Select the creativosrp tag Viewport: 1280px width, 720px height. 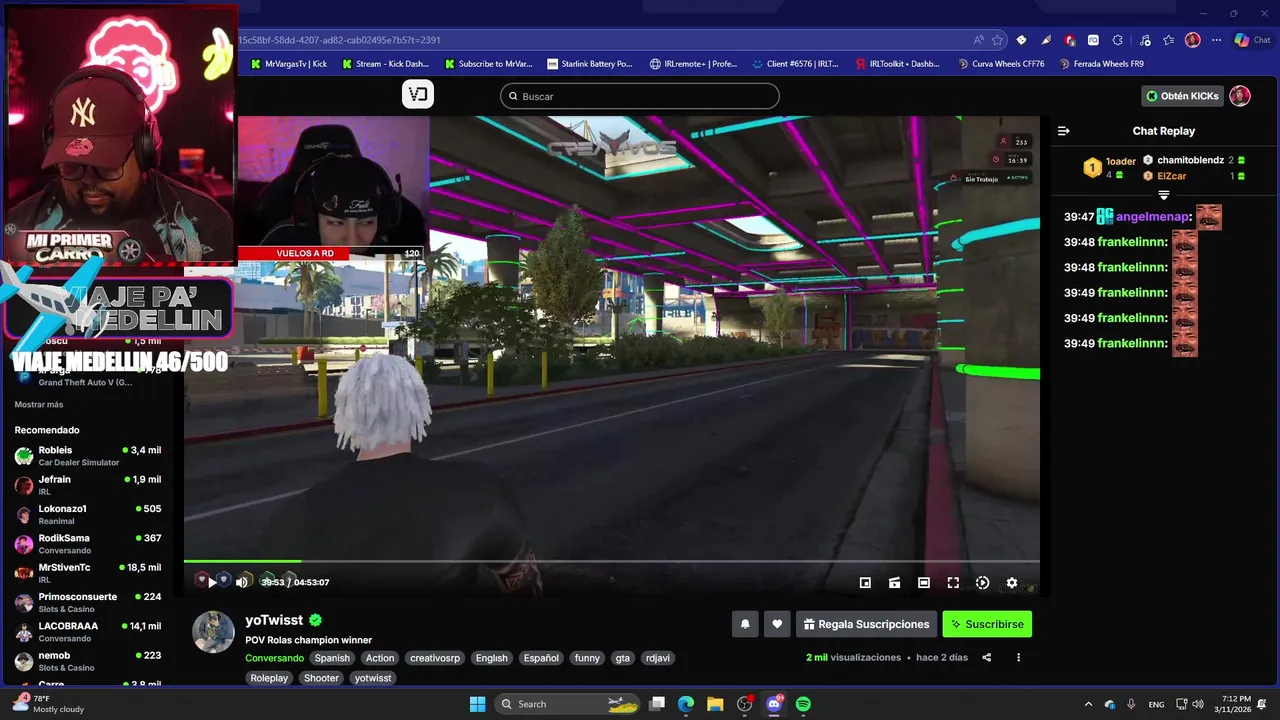click(434, 658)
